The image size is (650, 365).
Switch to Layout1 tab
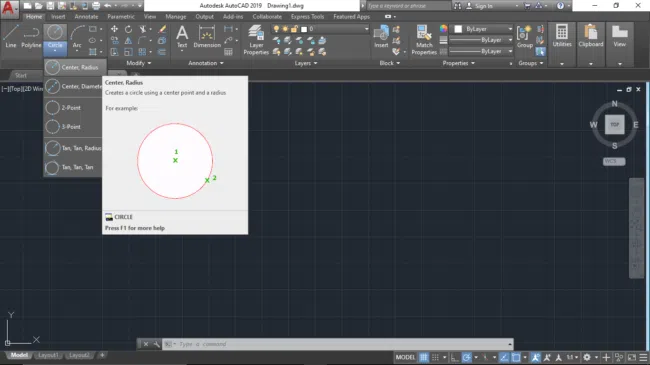pos(48,355)
